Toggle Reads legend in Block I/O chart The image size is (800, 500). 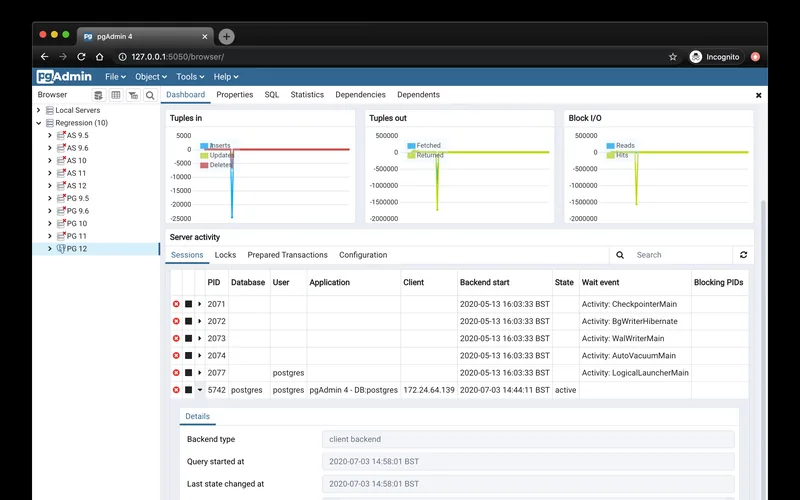pyautogui.click(x=620, y=145)
